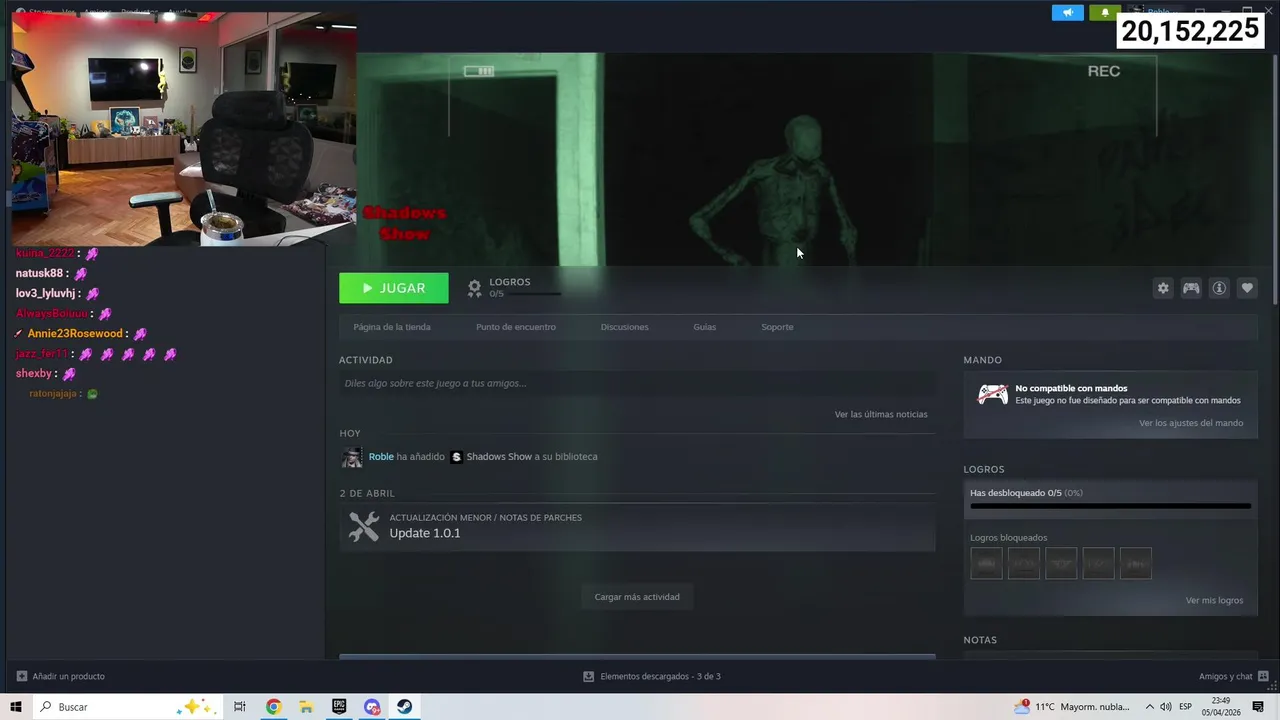1280x720 pixels.
Task: Select the fifth locked achievement thumbnail
Action: pyautogui.click(x=1135, y=563)
